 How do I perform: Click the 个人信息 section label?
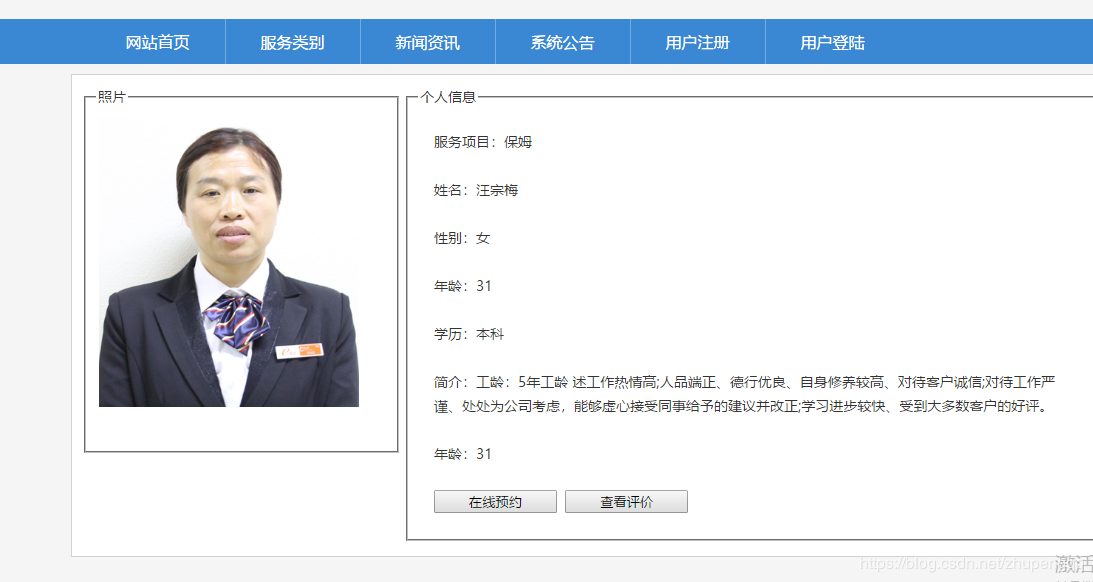tap(448, 98)
